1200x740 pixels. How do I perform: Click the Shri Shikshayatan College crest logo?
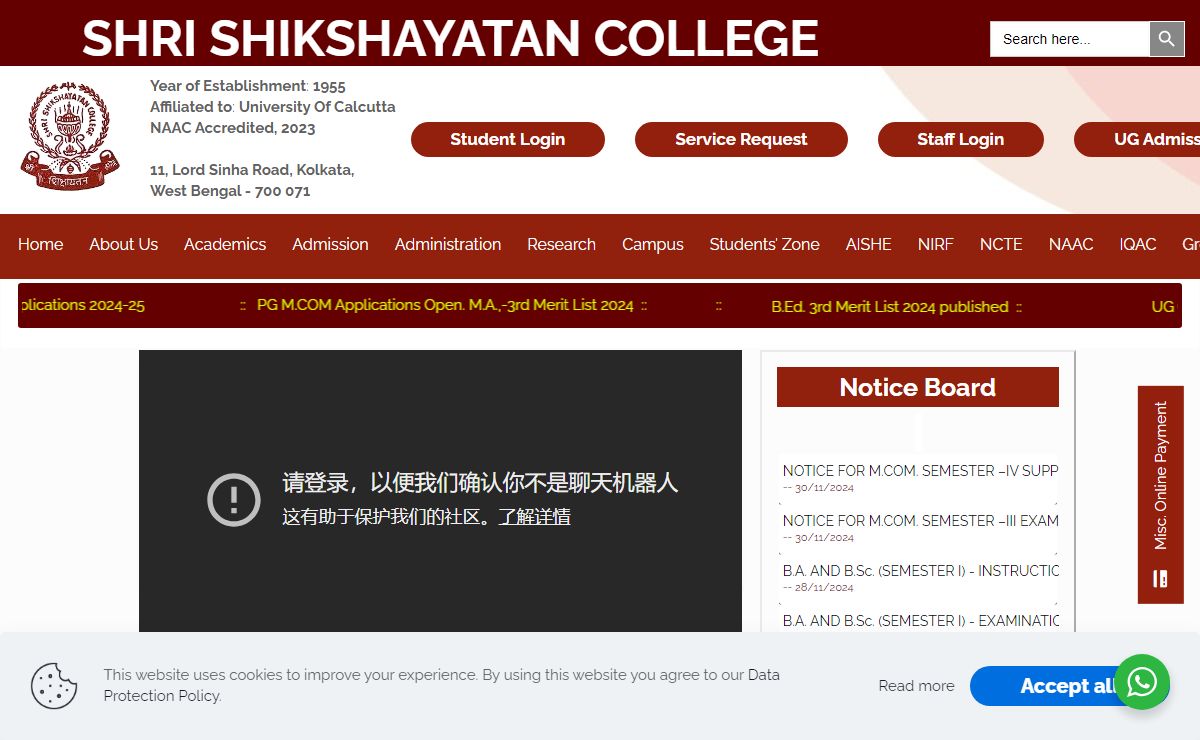(70, 136)
